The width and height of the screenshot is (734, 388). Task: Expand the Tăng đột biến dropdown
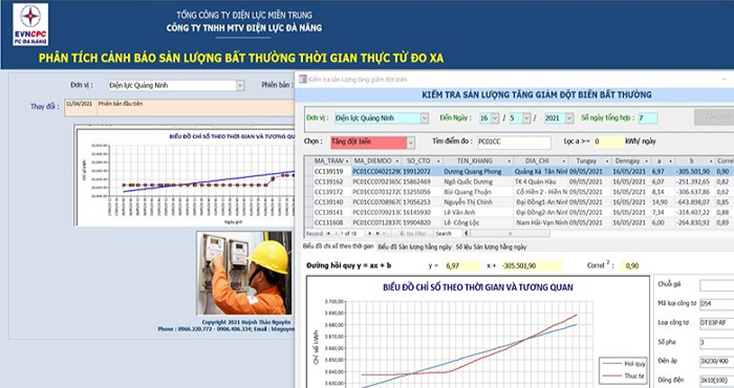coord(411,142)
